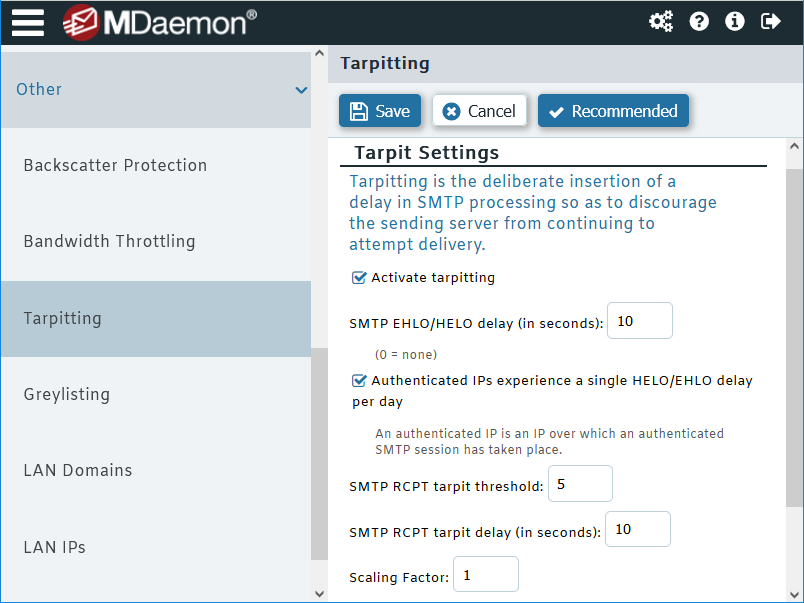The width and height of the screenshot is (804, 603).
Task: Disable the Activate tarpitting checkbox
Action: click(359, 277)
